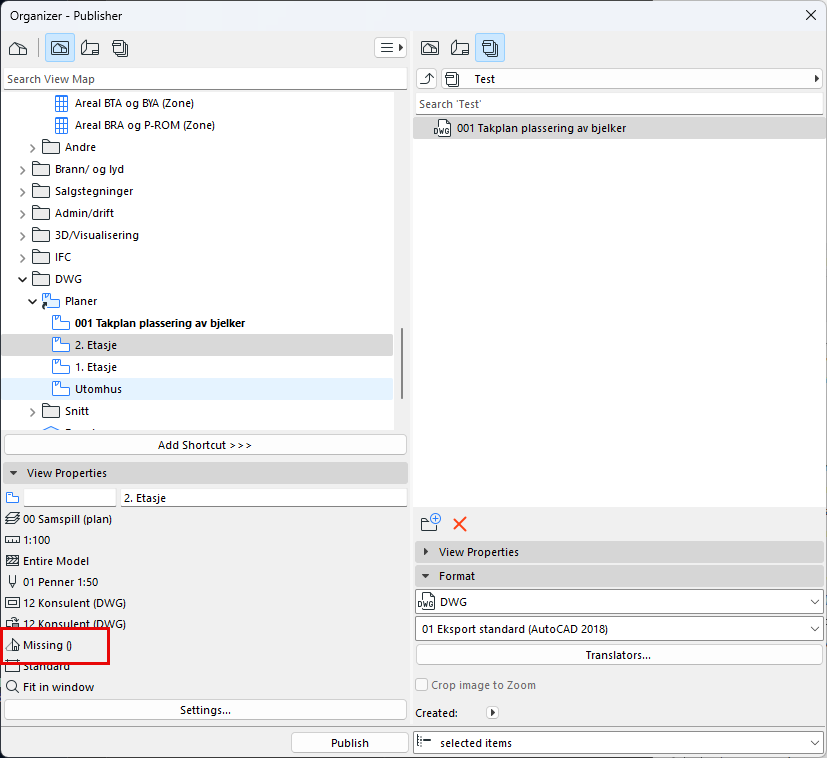Screen dimensions: 827x758
Task: Select the Utomhus view item
Action: (x=98, y=389)
